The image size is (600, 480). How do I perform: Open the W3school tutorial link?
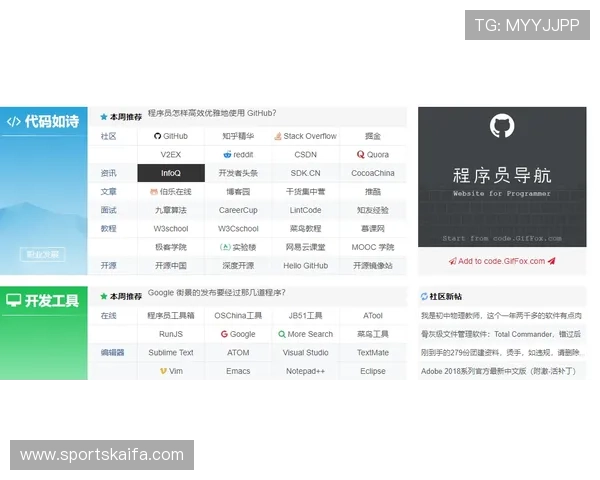pos(171,229)
